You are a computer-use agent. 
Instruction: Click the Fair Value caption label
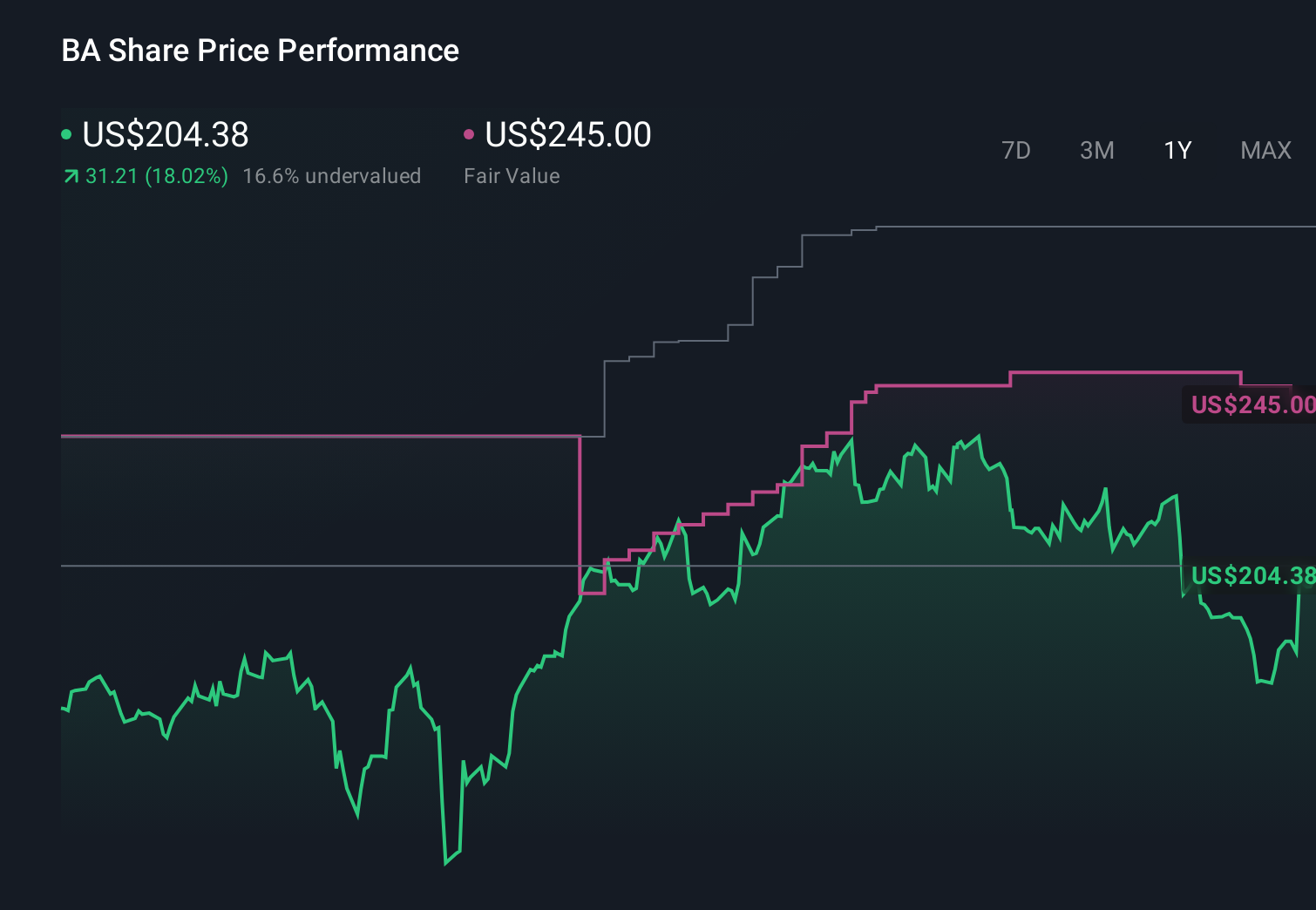pos(512,176)
